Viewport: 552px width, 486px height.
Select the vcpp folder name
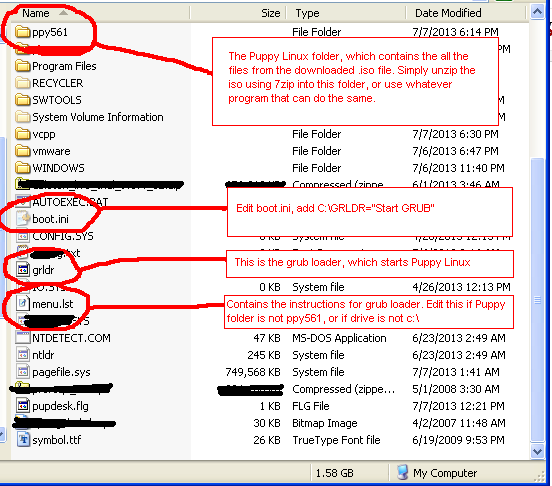point(44,134)
